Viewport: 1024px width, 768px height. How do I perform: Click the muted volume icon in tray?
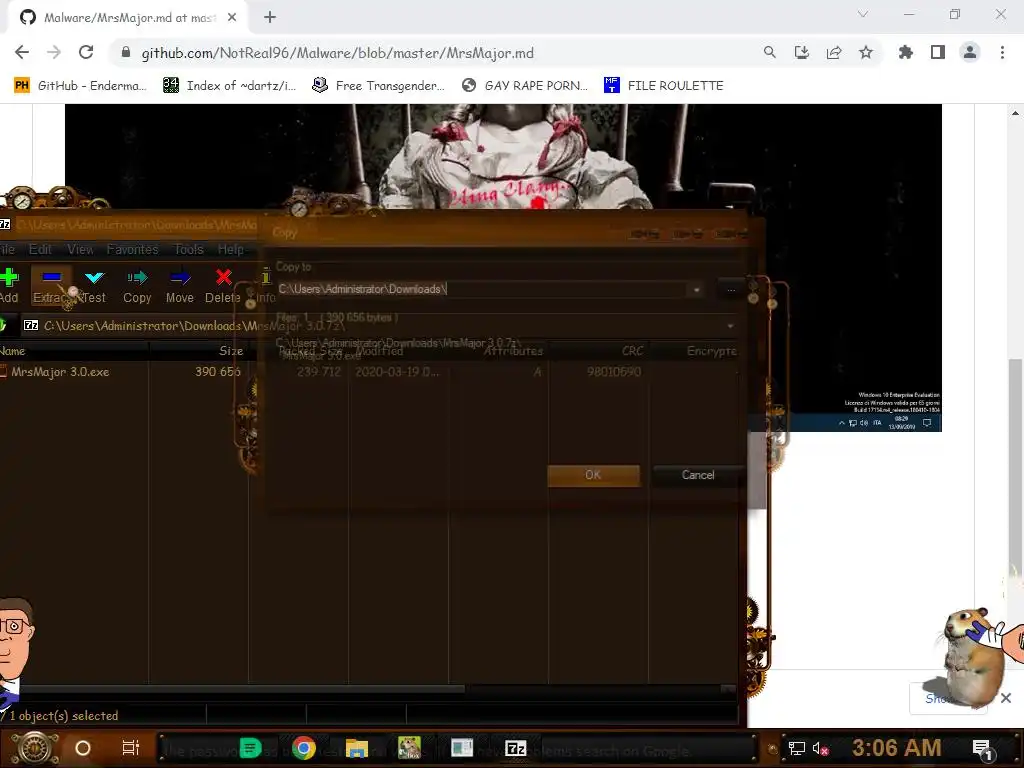pos(820,748)
